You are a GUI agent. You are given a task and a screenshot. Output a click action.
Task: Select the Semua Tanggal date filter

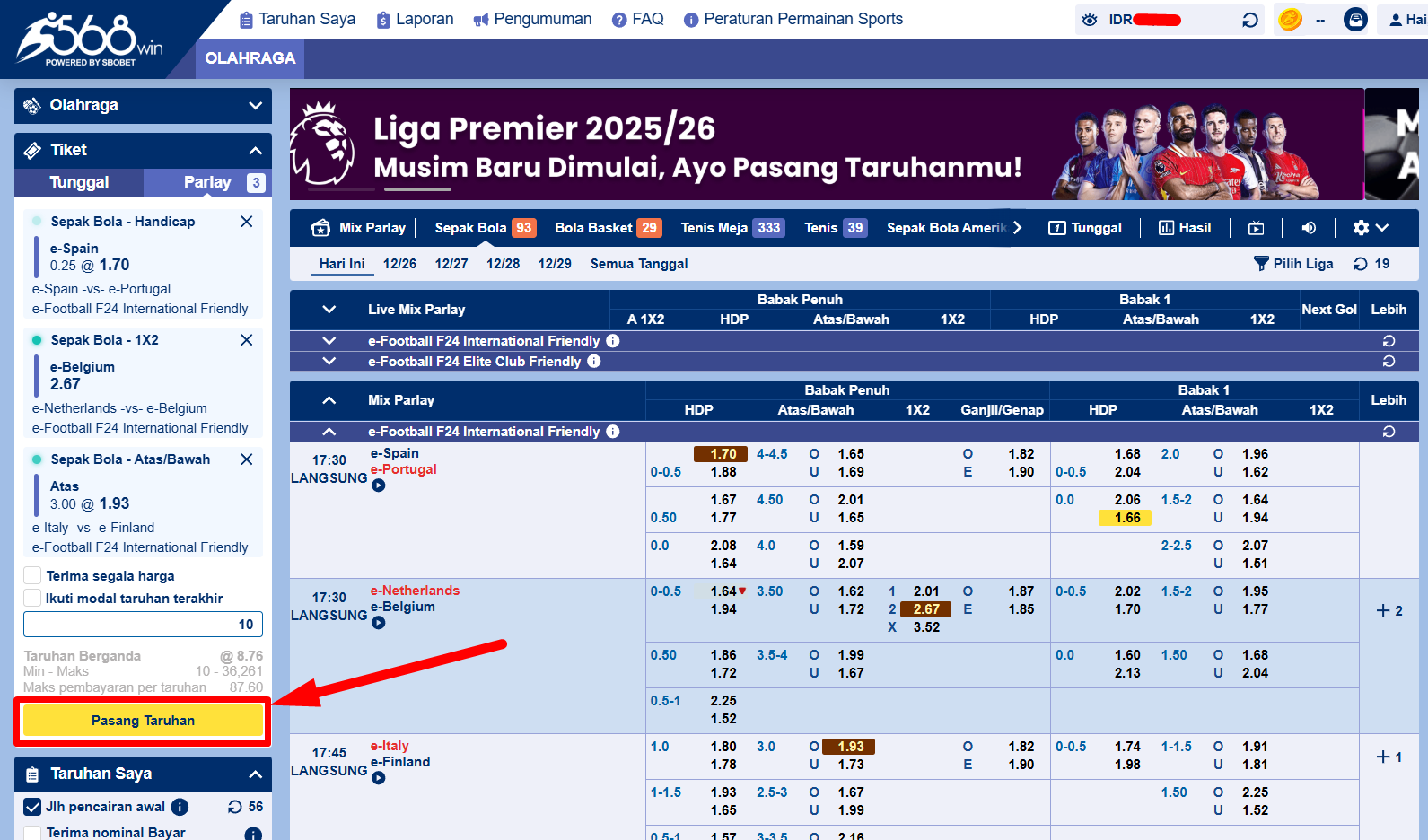[639, 264]
